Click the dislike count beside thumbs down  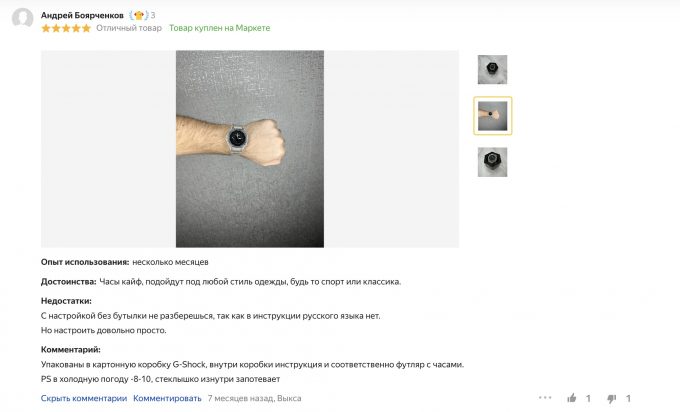click(x=628, y=398)
